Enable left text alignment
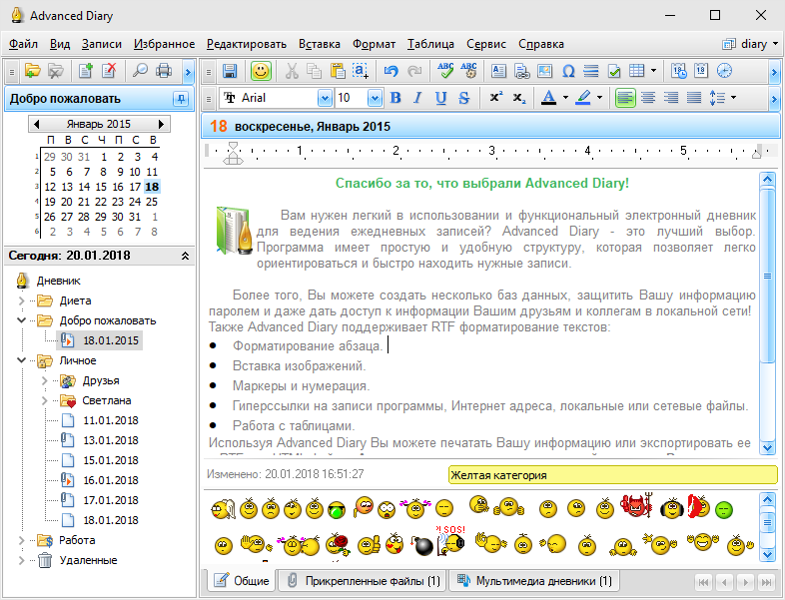 coord(625,98)
